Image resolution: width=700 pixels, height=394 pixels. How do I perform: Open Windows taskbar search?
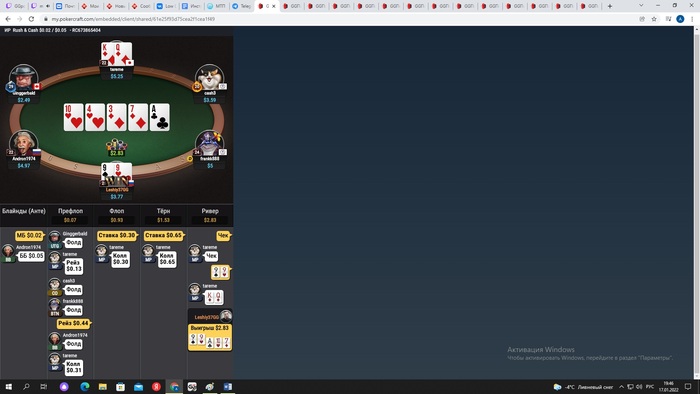coord(26,386)
